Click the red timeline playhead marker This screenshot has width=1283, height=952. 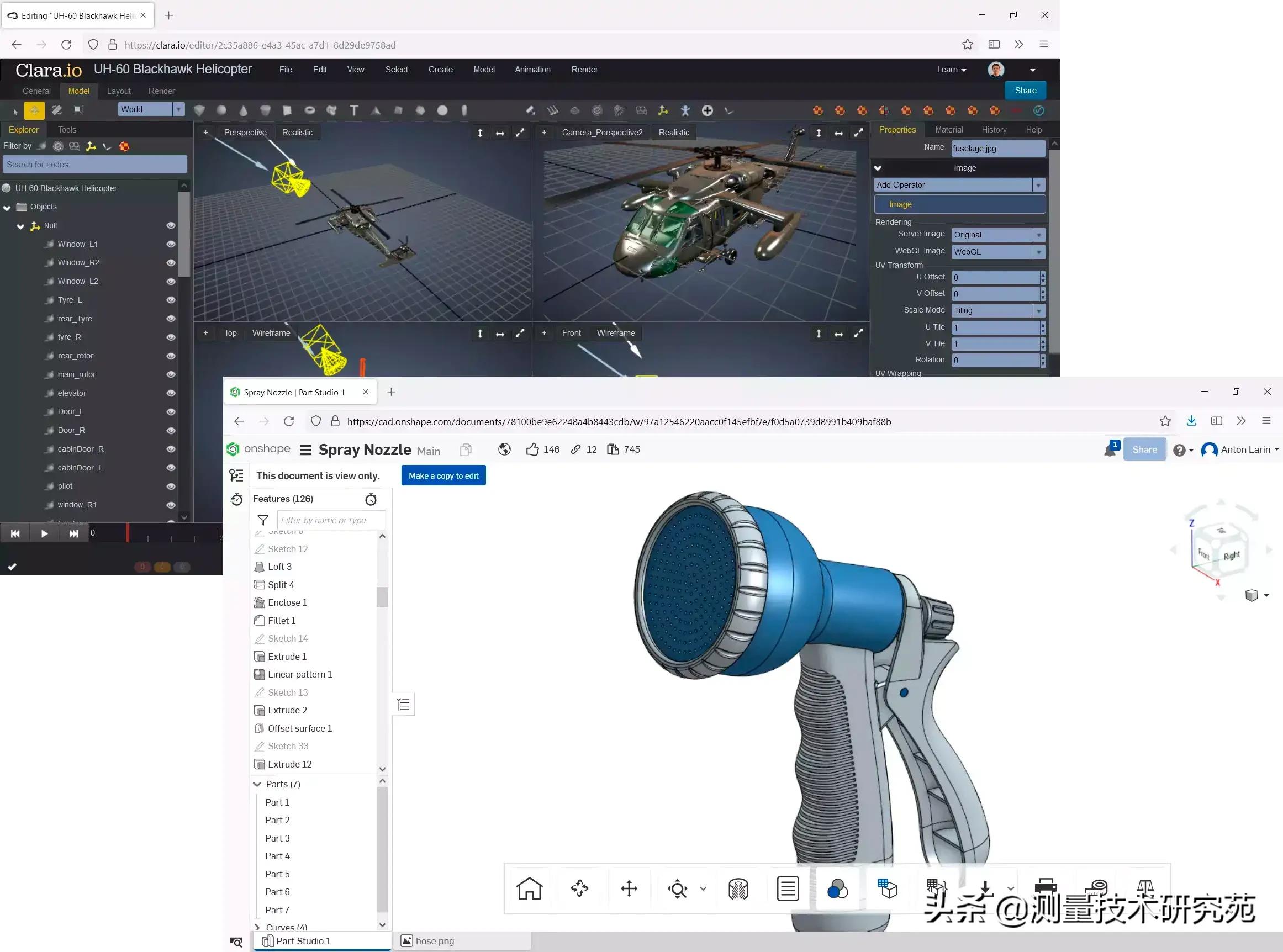128,532
